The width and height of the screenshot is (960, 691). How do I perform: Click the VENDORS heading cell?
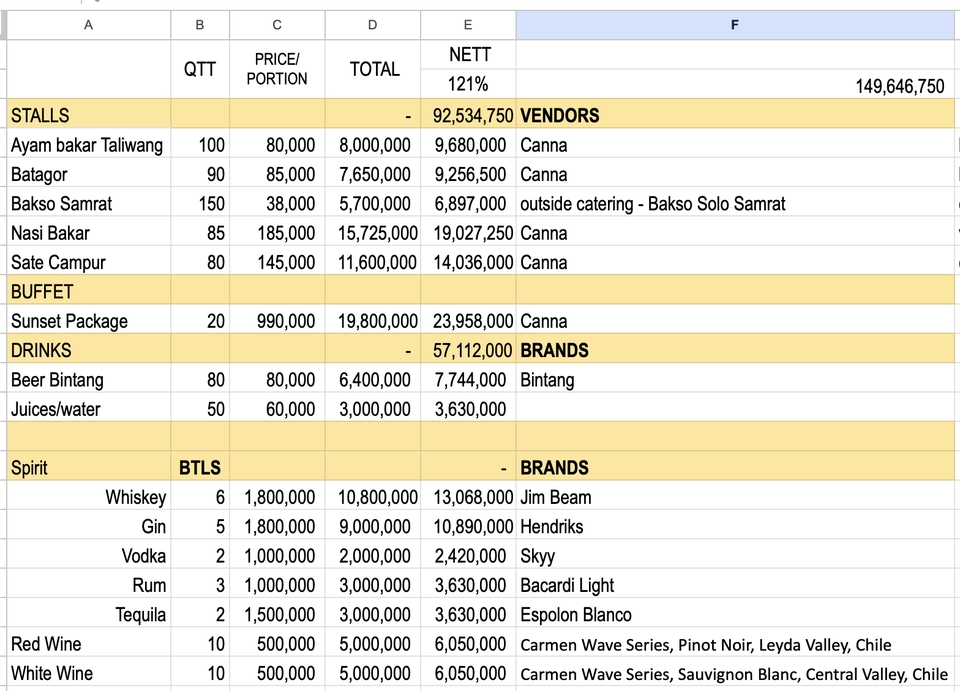[735, 114]
